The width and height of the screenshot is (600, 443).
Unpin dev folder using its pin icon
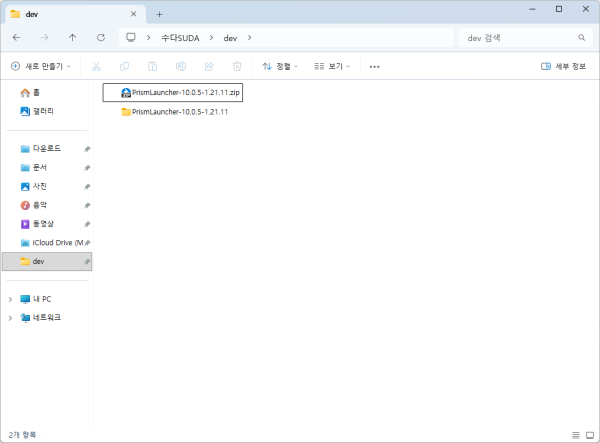point(87,262)
